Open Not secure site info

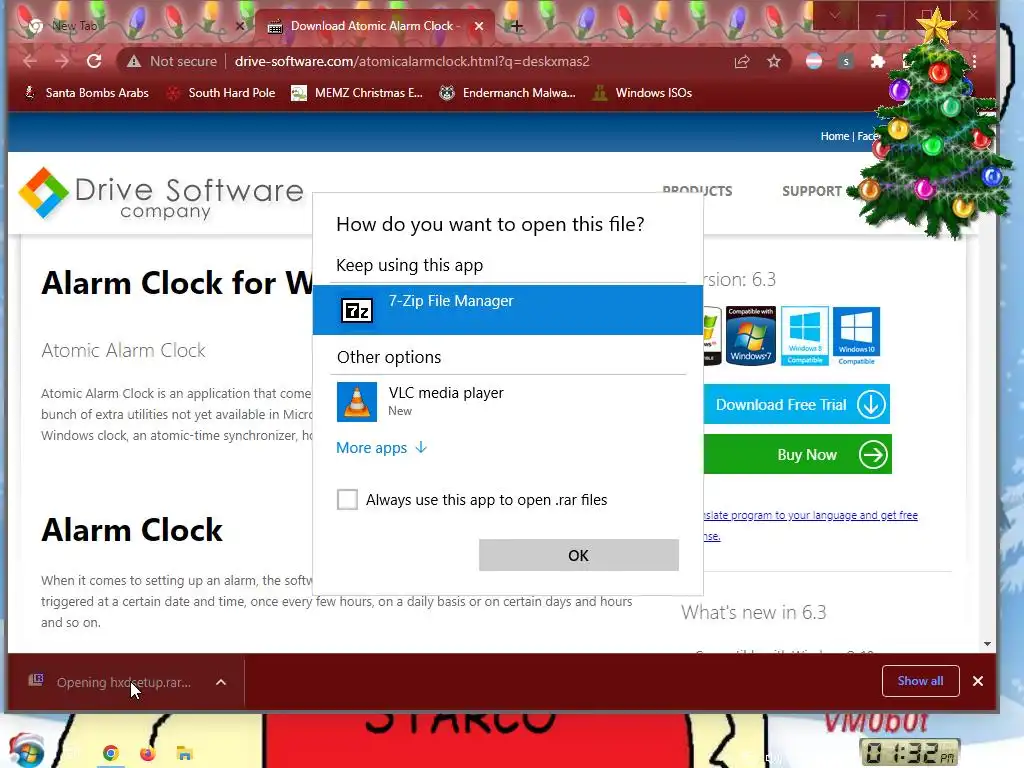pos(172,61)
